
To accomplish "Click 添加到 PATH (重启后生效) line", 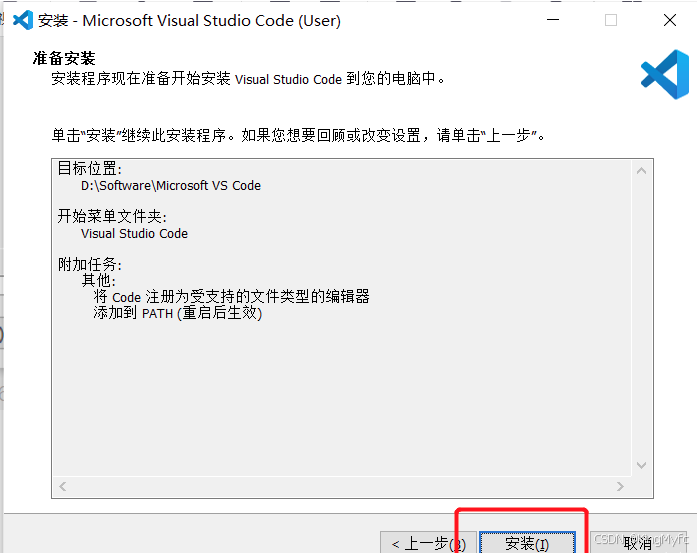I will 178,313.
